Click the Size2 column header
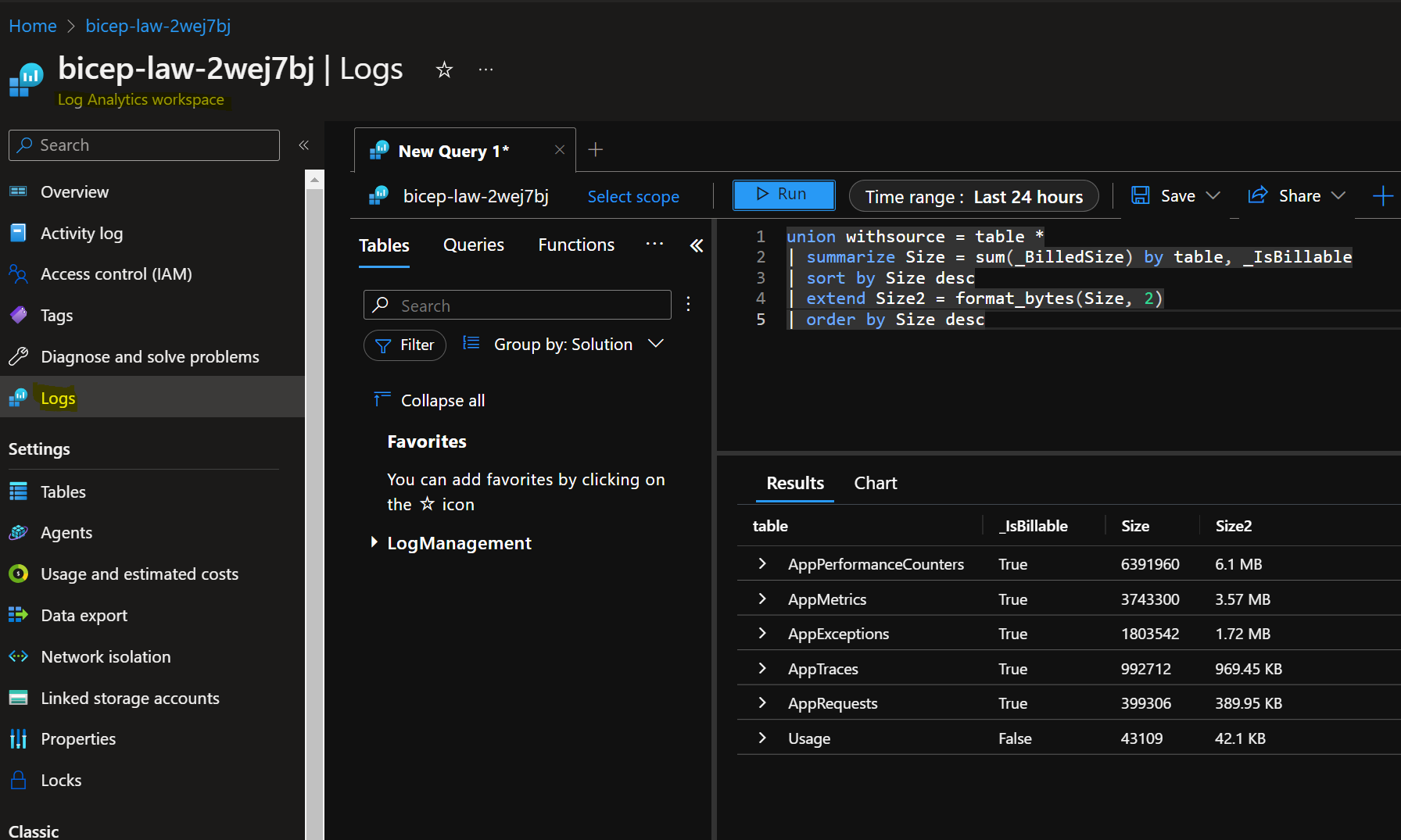 [x=1234, y=526]
